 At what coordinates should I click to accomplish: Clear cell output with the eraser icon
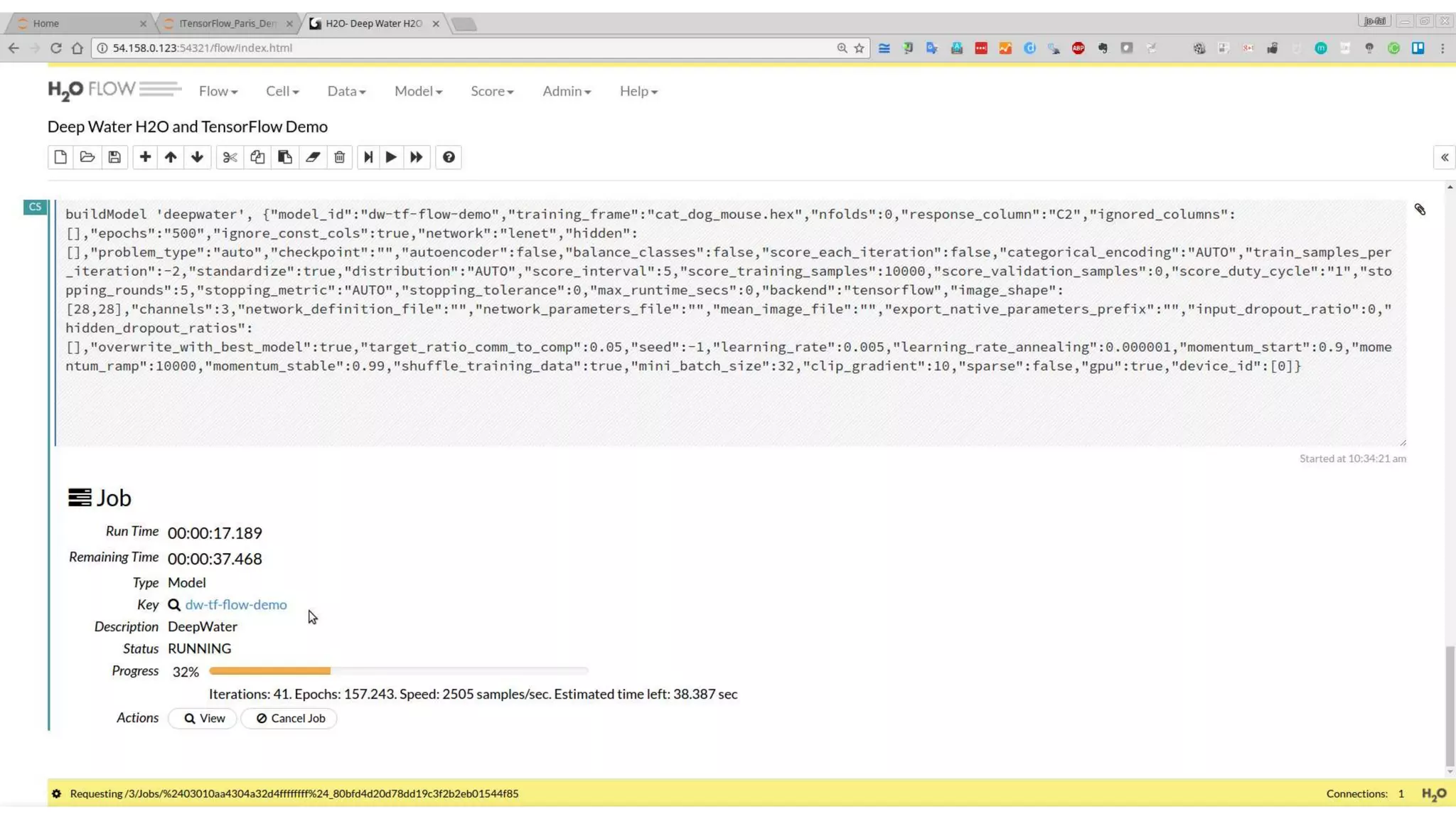tap(313, 157)
